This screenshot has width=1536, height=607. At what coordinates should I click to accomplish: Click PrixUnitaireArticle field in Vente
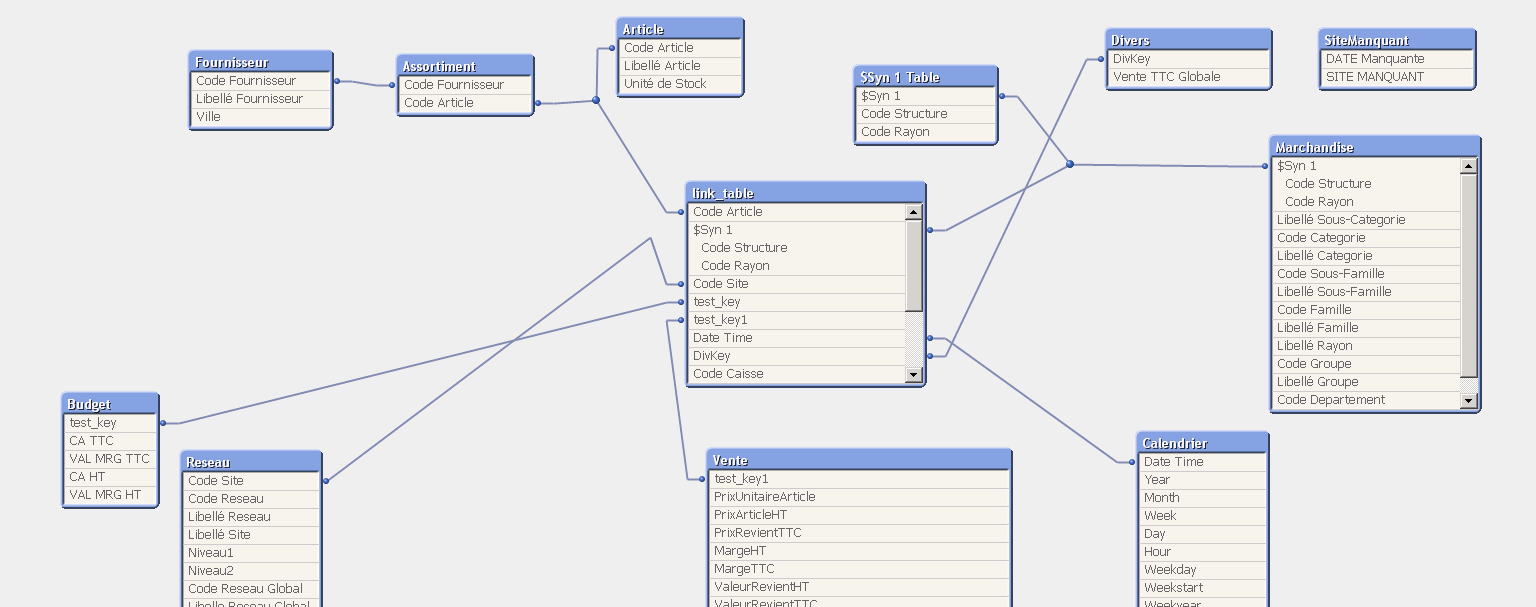coord(859,497)
